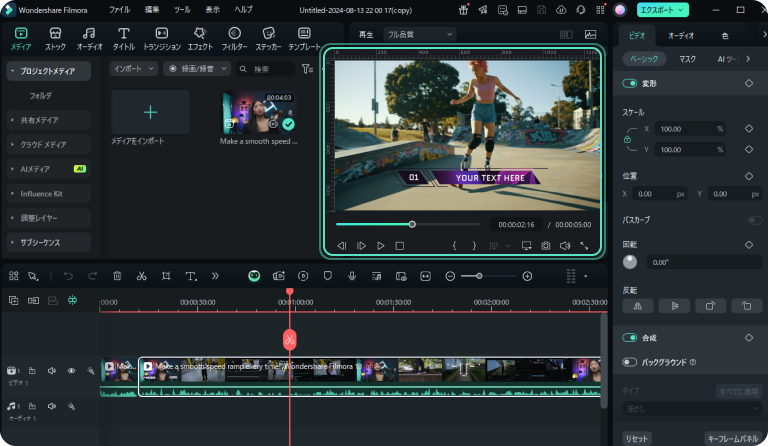Click the キーフレームパネル button
This screenshot has height=446, width=768.
click(x=733, y=439)
